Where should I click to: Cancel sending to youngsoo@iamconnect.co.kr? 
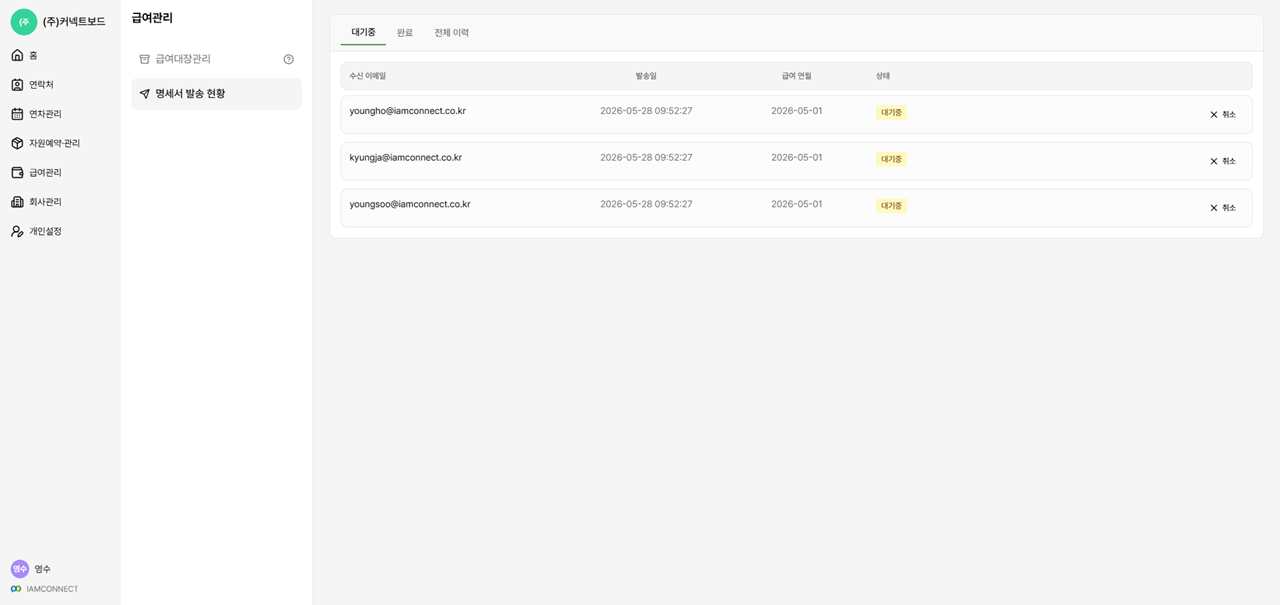click(1223, 208)
